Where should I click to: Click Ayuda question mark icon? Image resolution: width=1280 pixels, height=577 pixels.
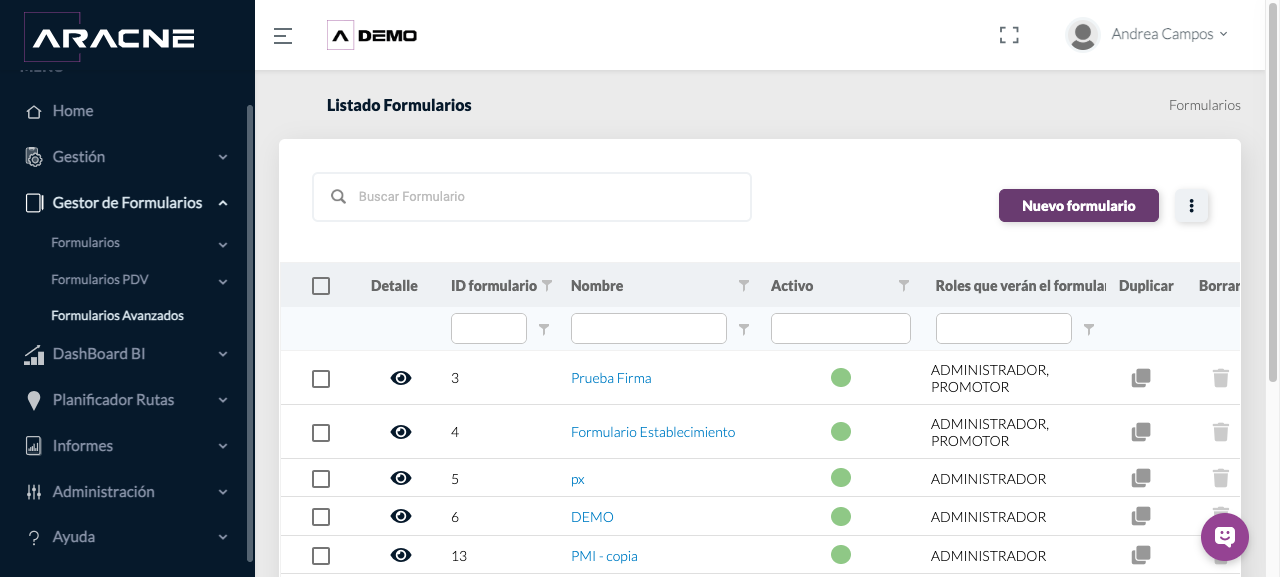coord(34,538)
